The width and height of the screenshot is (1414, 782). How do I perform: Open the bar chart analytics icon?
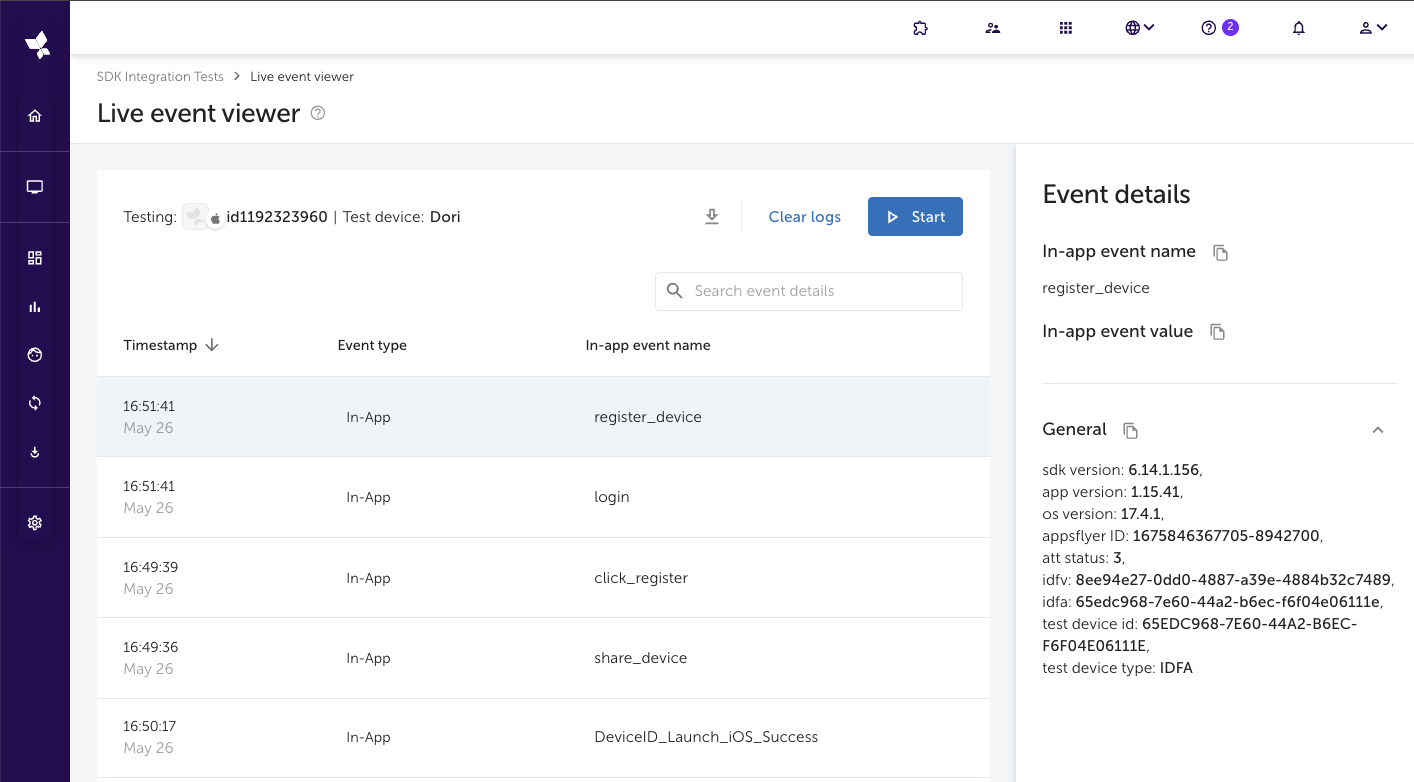(35, 307)
